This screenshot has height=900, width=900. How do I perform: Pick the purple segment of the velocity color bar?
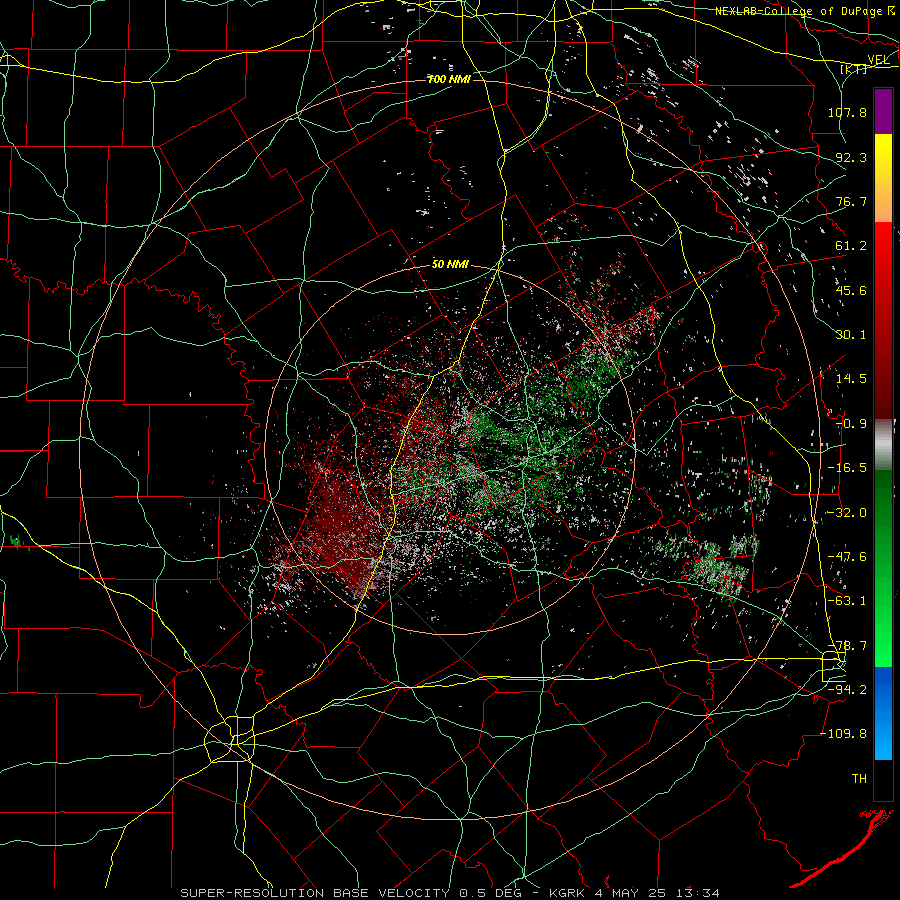883,112
